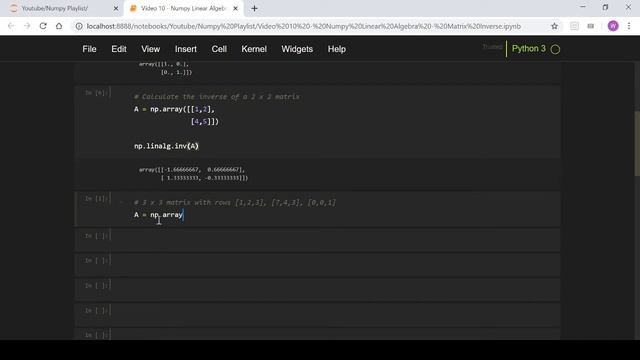Open the File menu
The width and height of the screenshot is (640, 360).
(x=89, y=49)
